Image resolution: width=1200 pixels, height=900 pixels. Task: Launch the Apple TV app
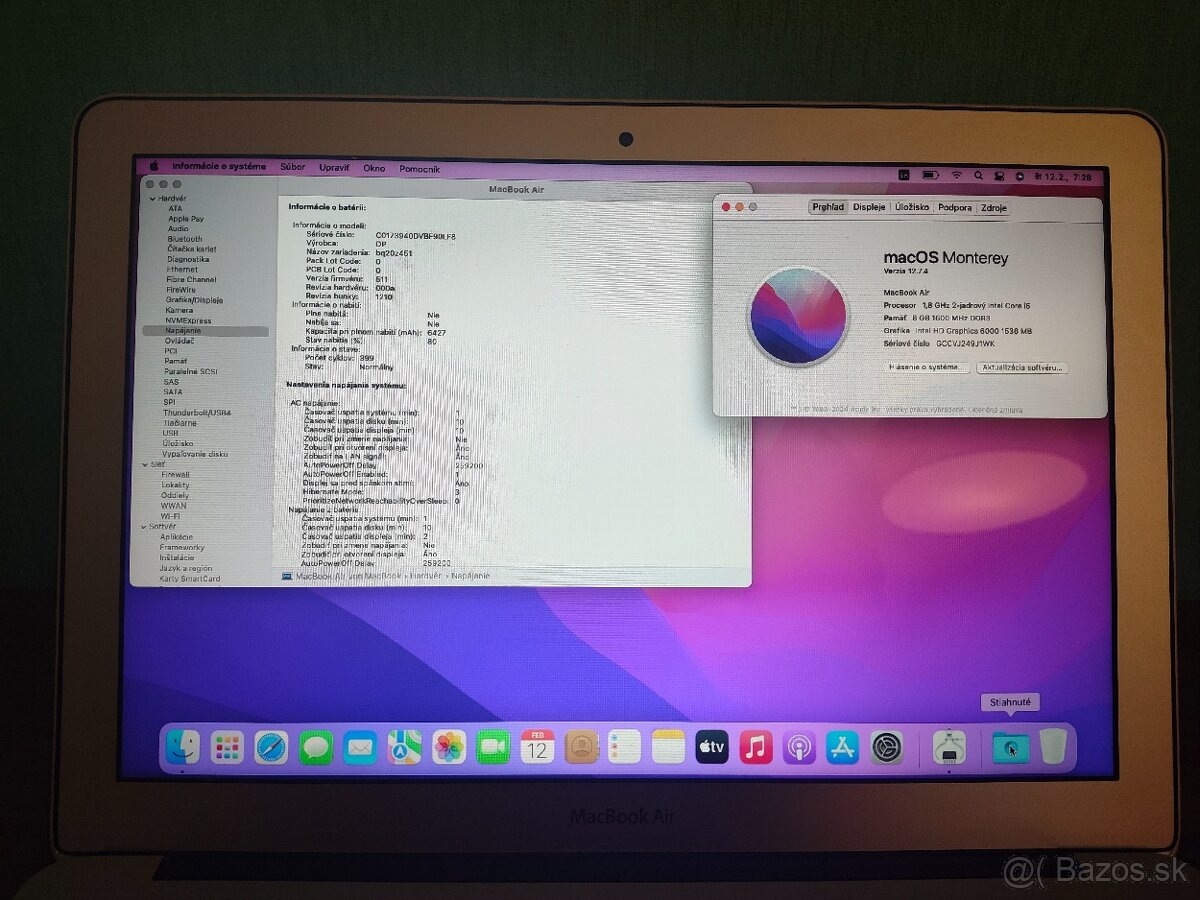click(x=710, y=747)
